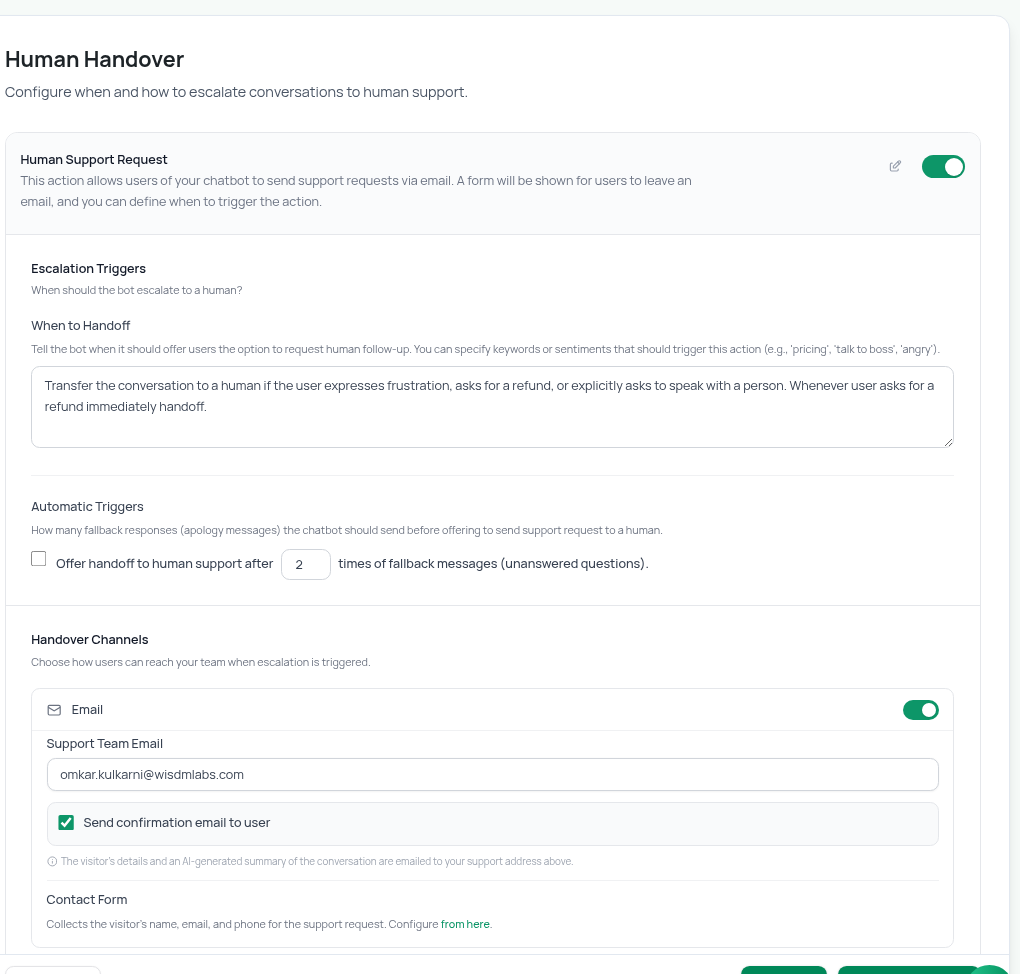Toggle the Human Support Request switch
Screen dimensions: 1020x974
pyautogui.click(x=943, y=167)
